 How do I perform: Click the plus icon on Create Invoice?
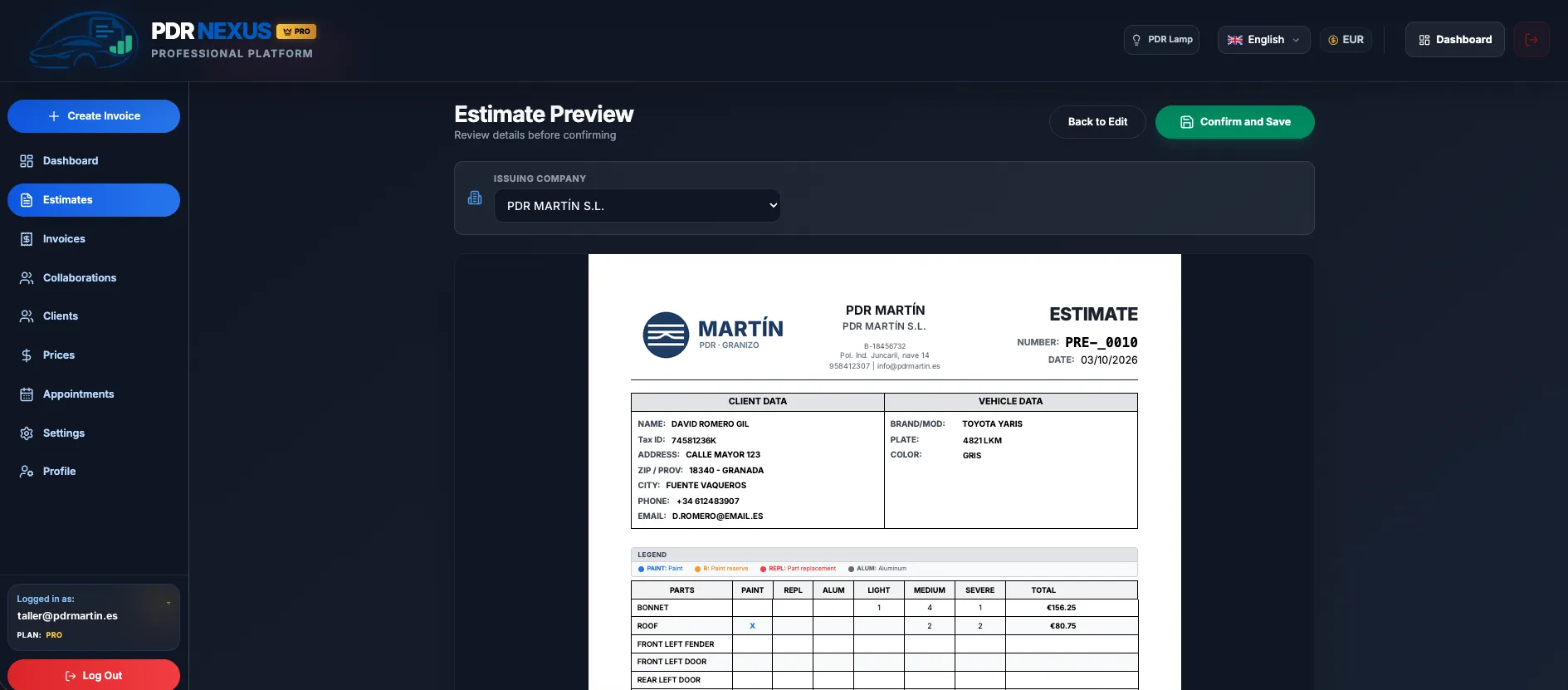54,116
